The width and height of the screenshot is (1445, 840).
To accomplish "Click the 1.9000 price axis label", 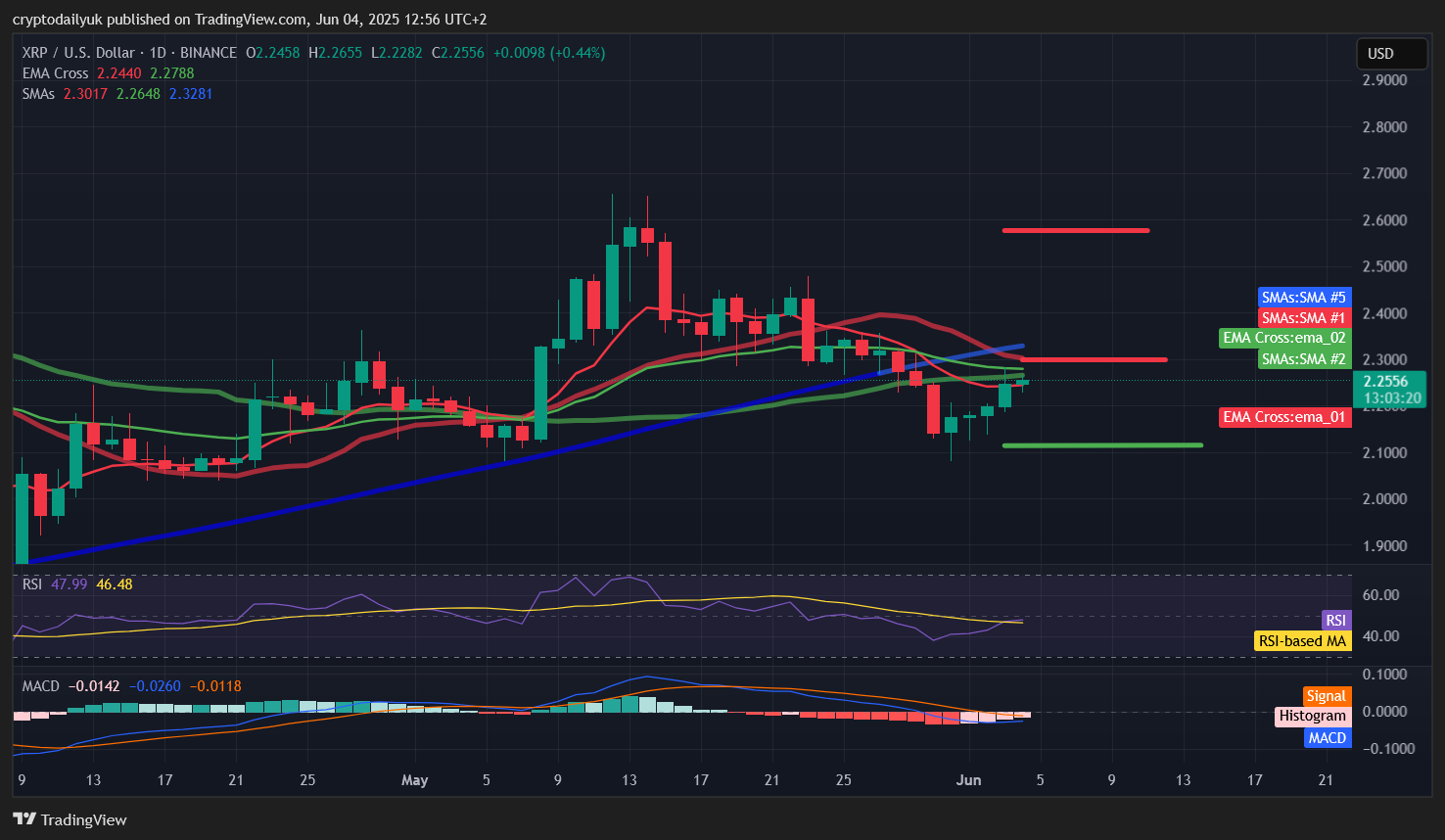I will tap(1385, 546).
